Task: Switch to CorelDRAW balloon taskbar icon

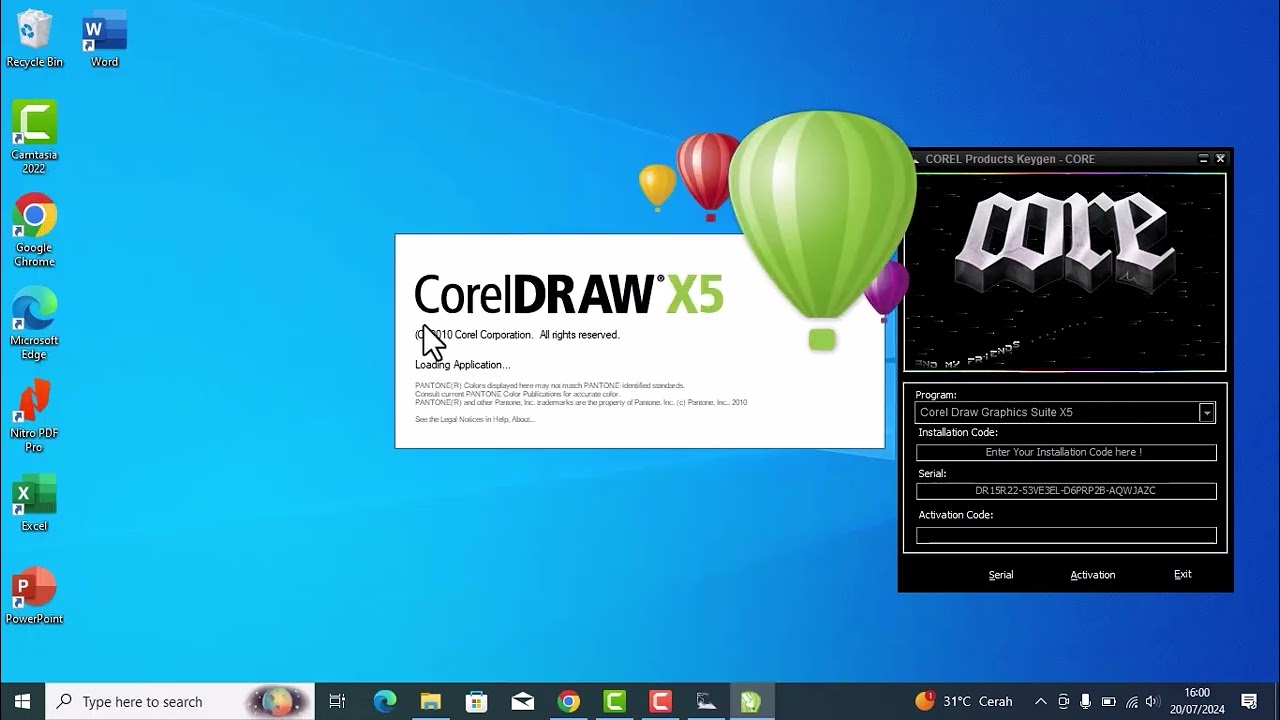Action: [x=751, y=701]
